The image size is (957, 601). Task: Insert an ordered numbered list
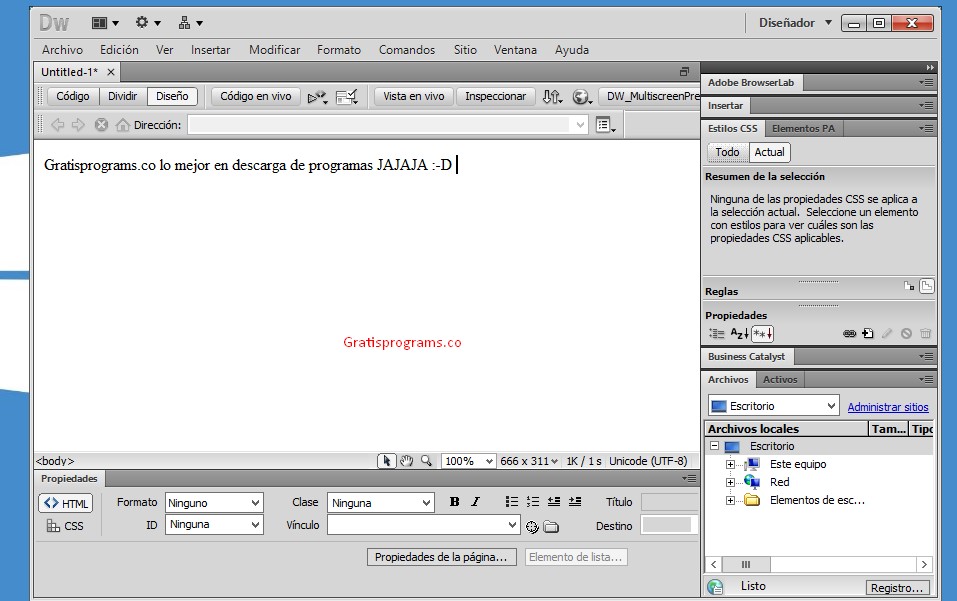(533, 502)
